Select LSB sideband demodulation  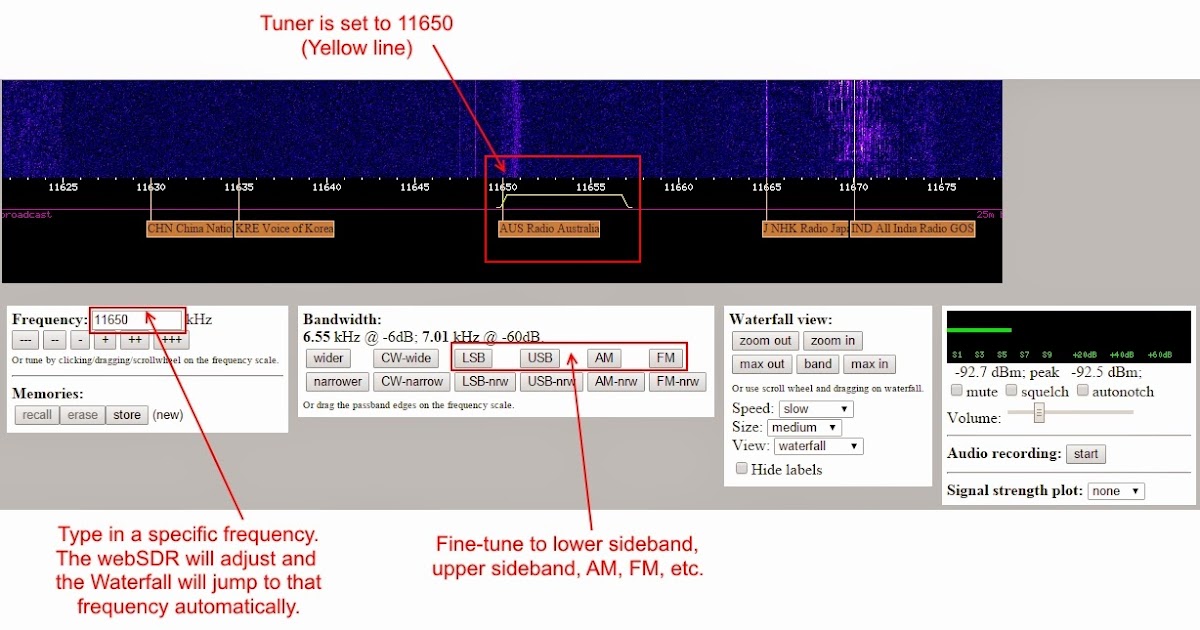[473, 357]
